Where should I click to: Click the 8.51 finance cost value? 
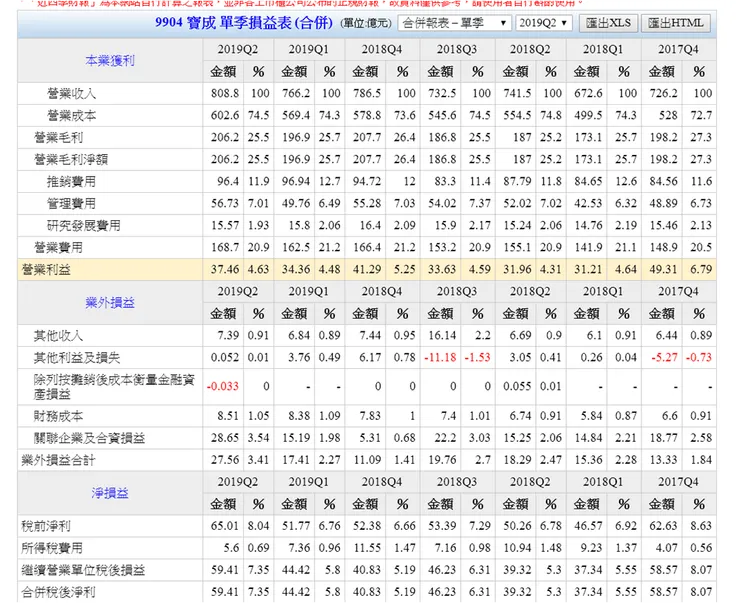228,416
